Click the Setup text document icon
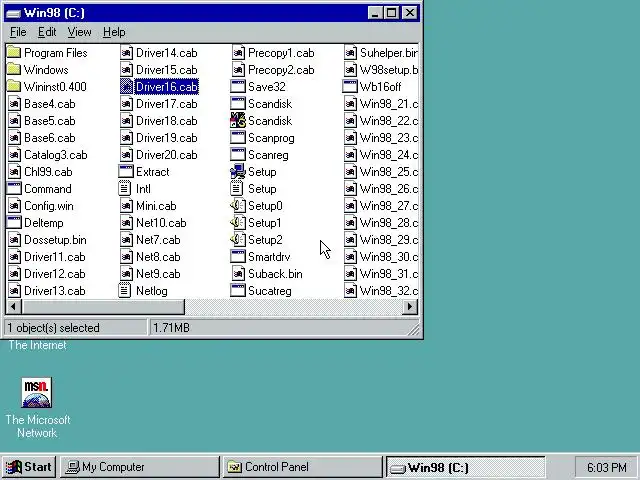This screenshot has height=480, width=640. click(x=237, y=189)
